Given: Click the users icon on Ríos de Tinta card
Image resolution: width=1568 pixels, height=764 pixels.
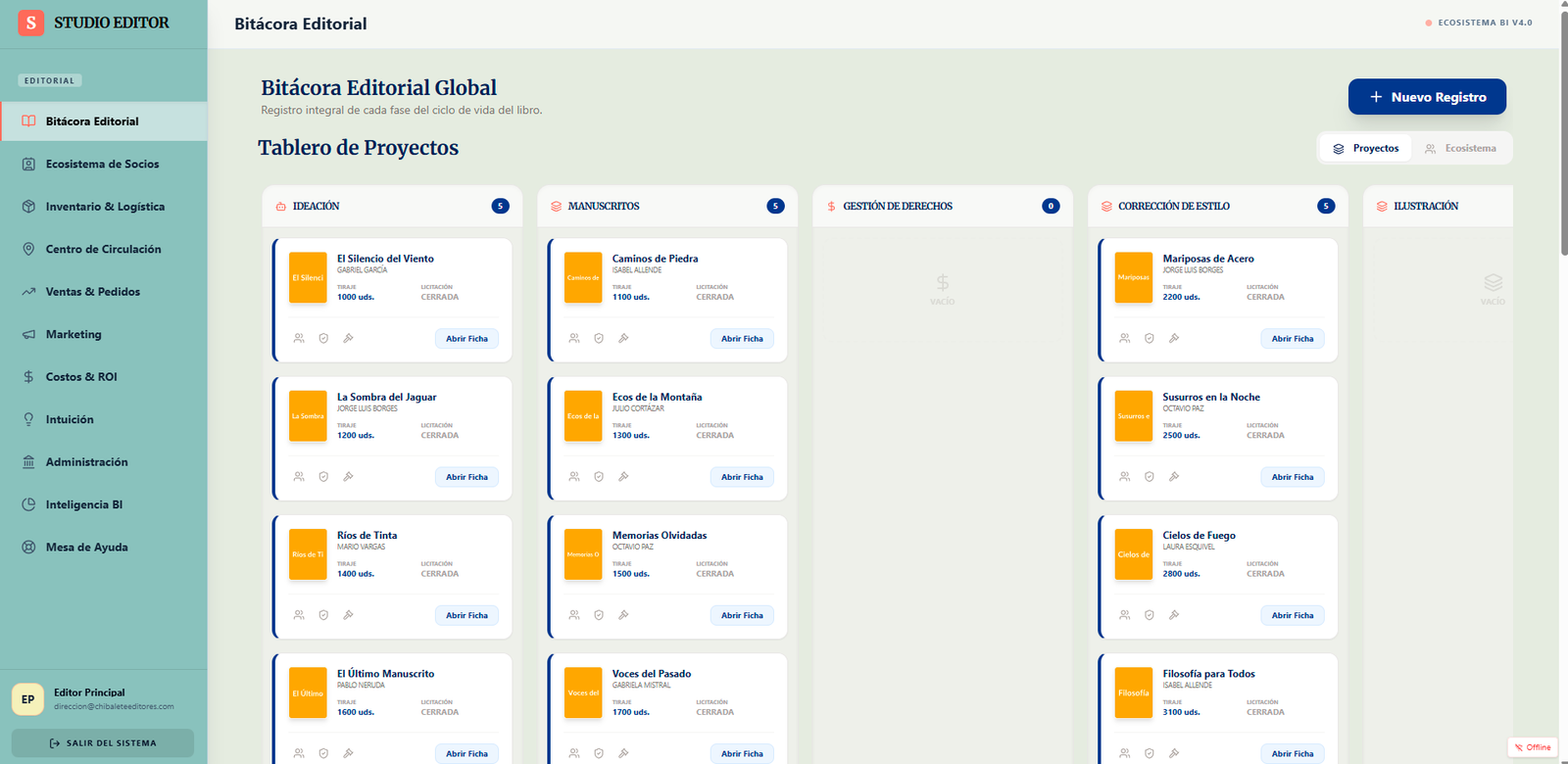Looking at the screenshot, I should click(299, 615).
